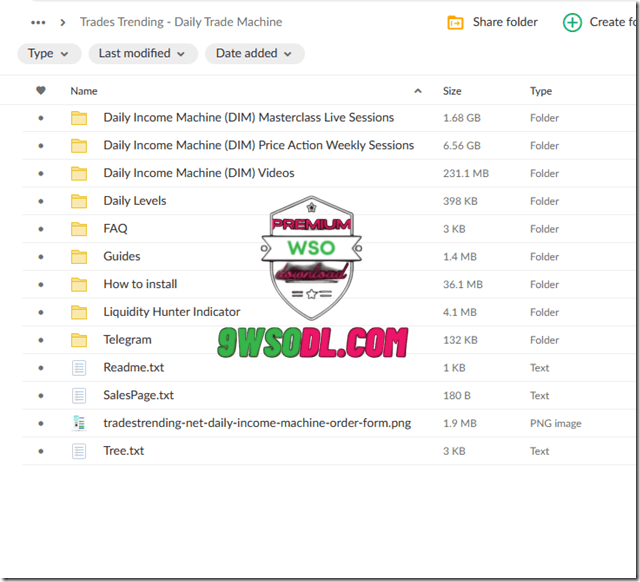Click the favourite dot for Daily Levels
Viewport: 640px width, 582px height.
41,201
